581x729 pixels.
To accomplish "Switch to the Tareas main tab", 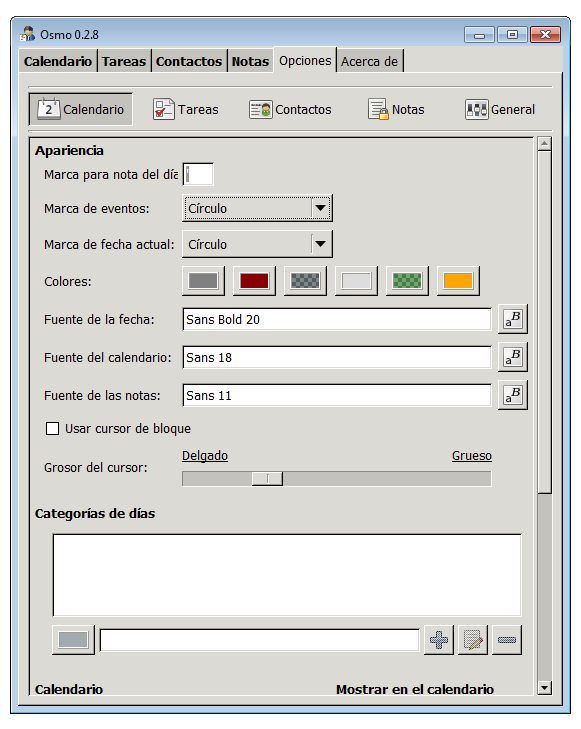I will 124,61.
